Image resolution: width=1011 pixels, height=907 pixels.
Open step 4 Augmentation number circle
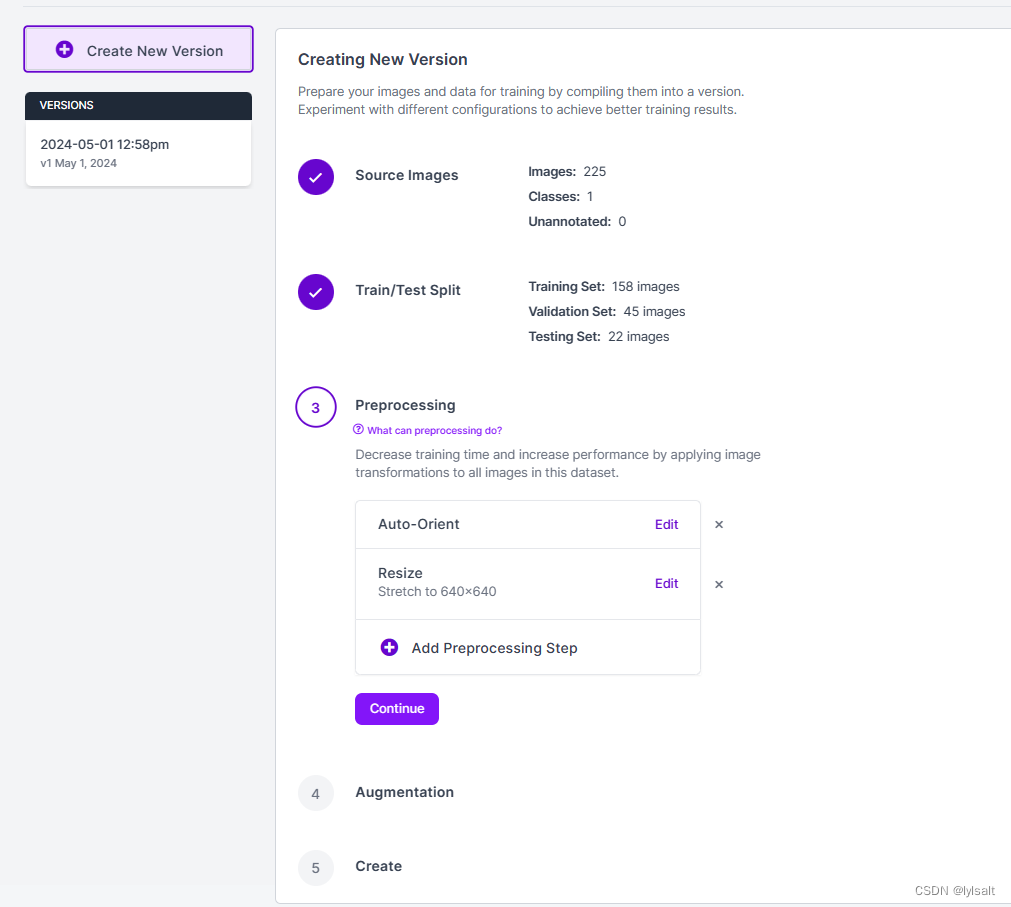click(316, 793)
